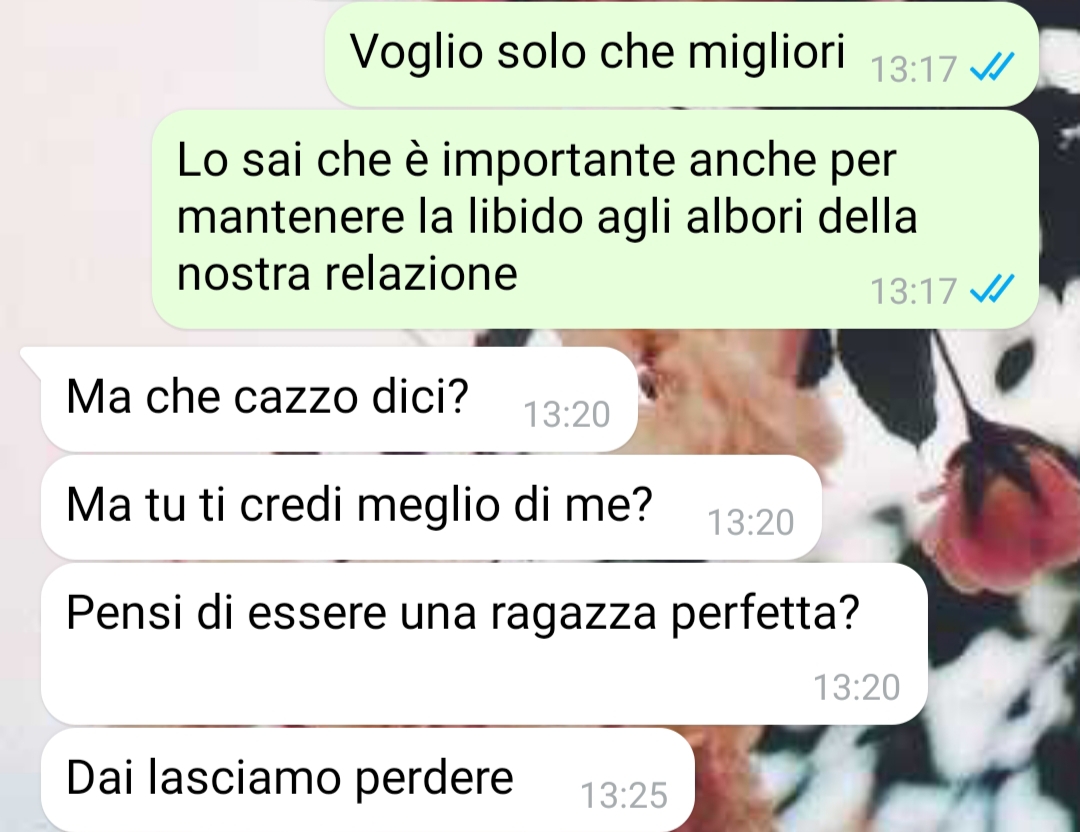This screenshot has height=832, width=1080.
Task: Select the 'Pensi di essere una ragazza perfetta?' message
Action: pos(484,643)
